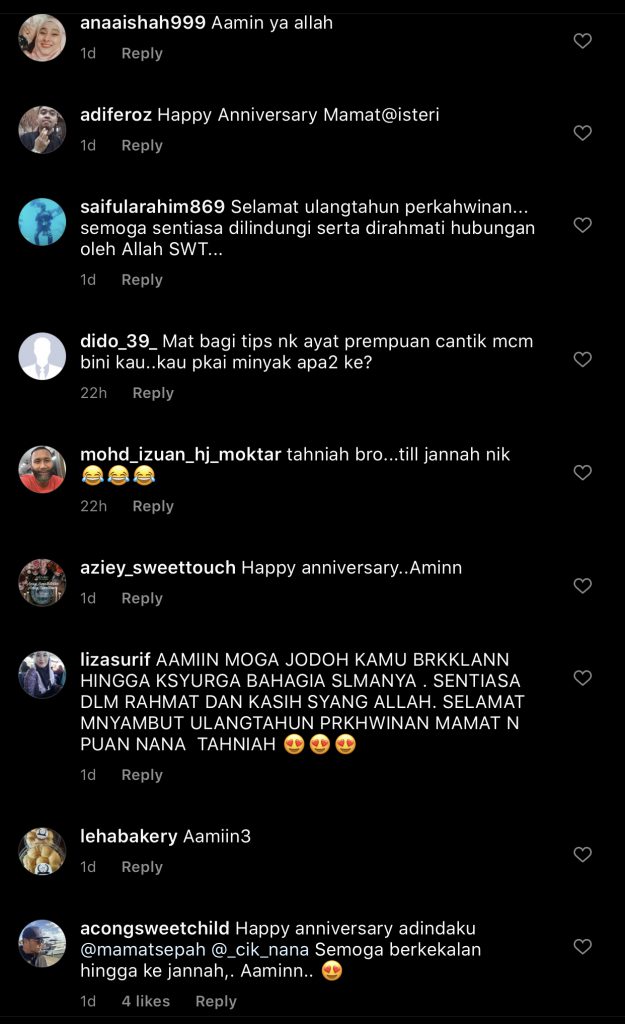The image size is (625, 1024).
Task: Like saifularahim869's anniversary comment
Action: click(583, 225)
